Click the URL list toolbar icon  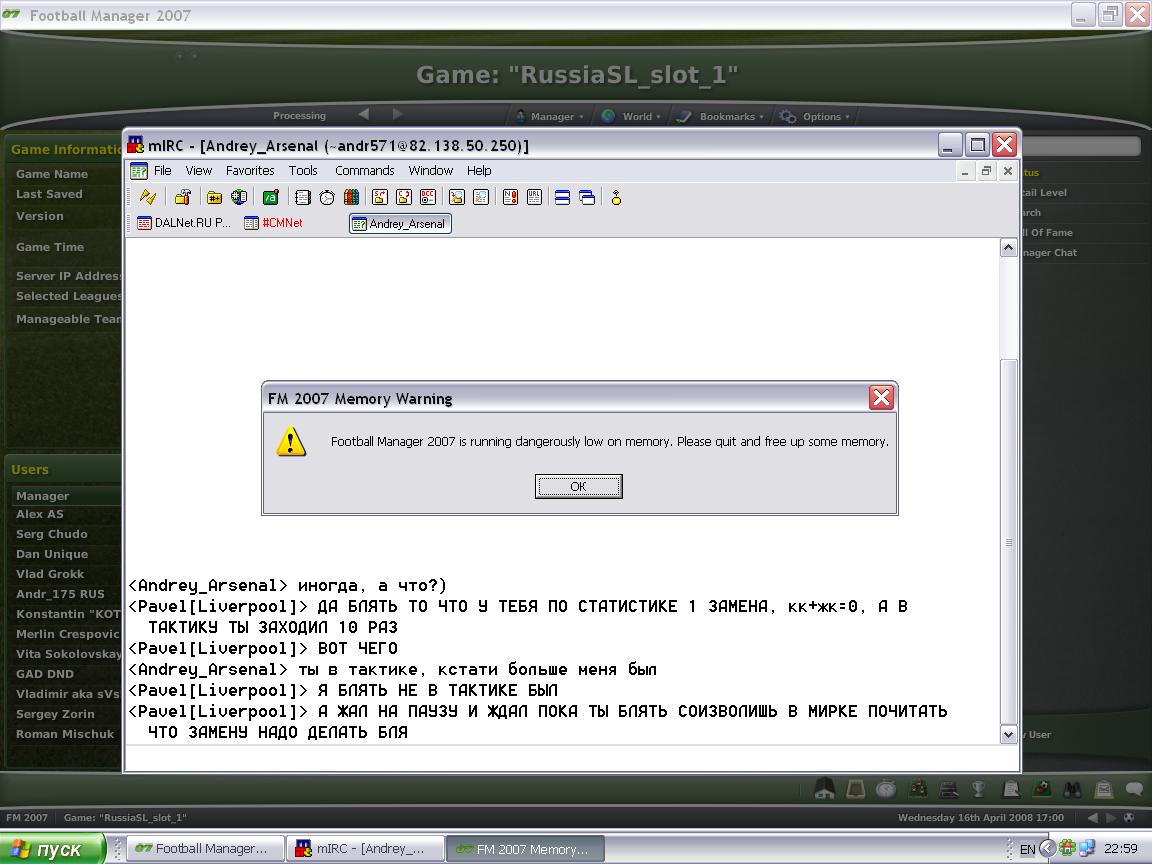(x=534, y=198)
